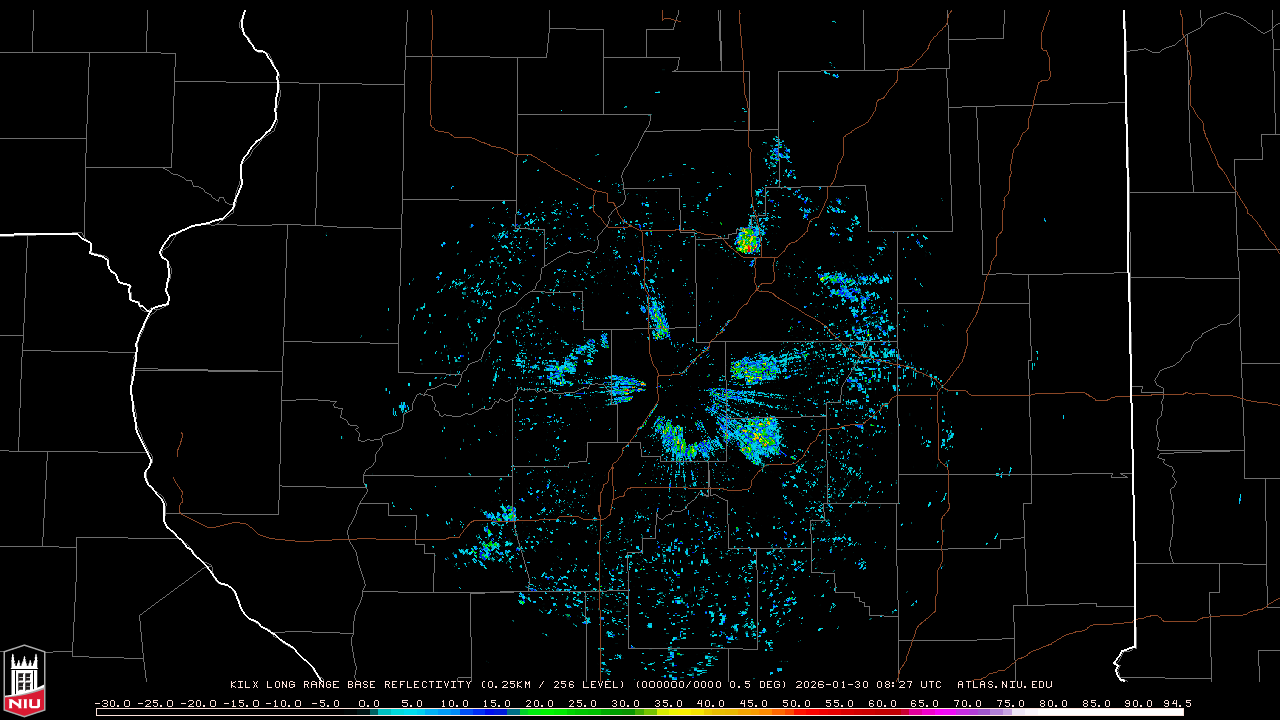Click the horizontal echo just west of radar center

tap(624, 386)
